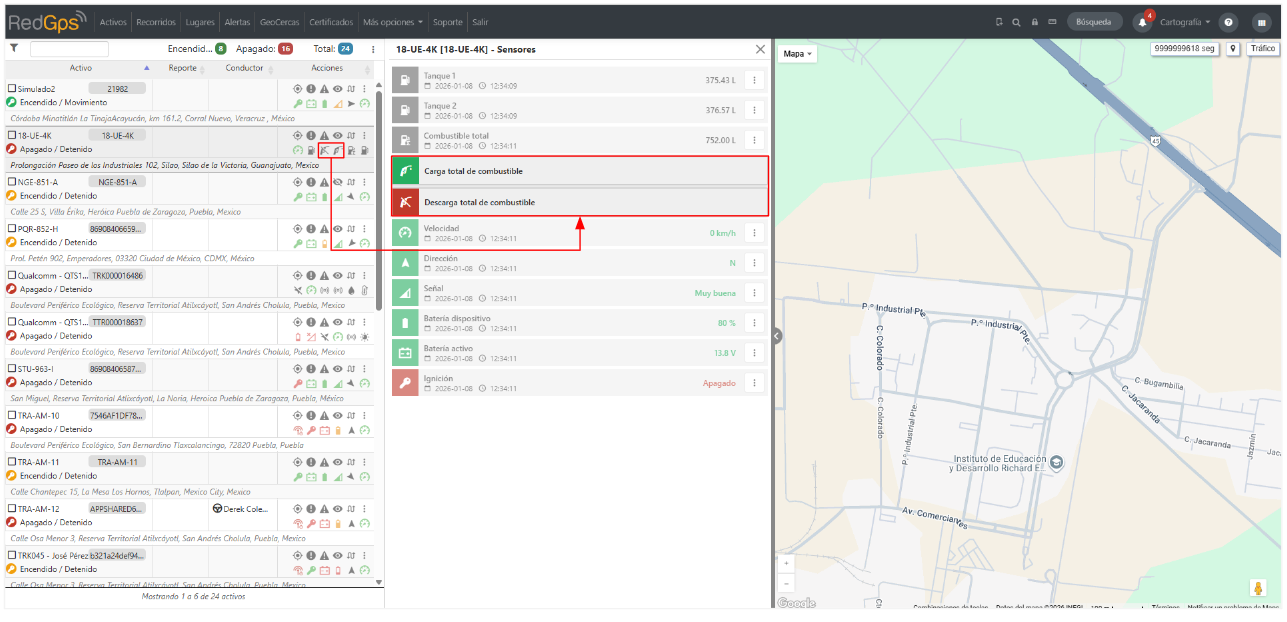Image resolution: width=1287 pixels, height=622 pixels.
Task: Click the Salir link
Action: click(481, 21)
